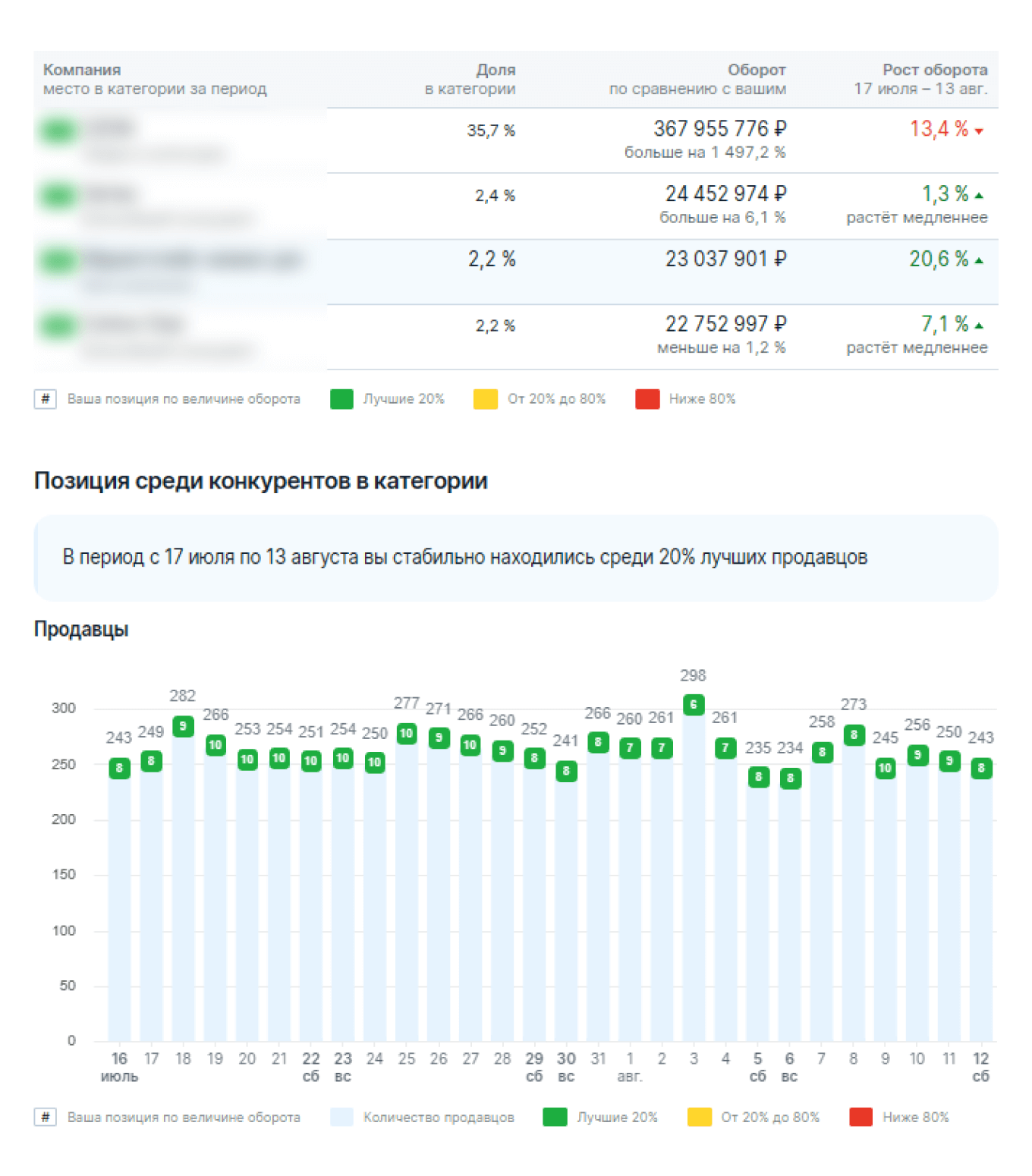
Task: Select the 'Компания' column header
Action: tap(82, 69)
